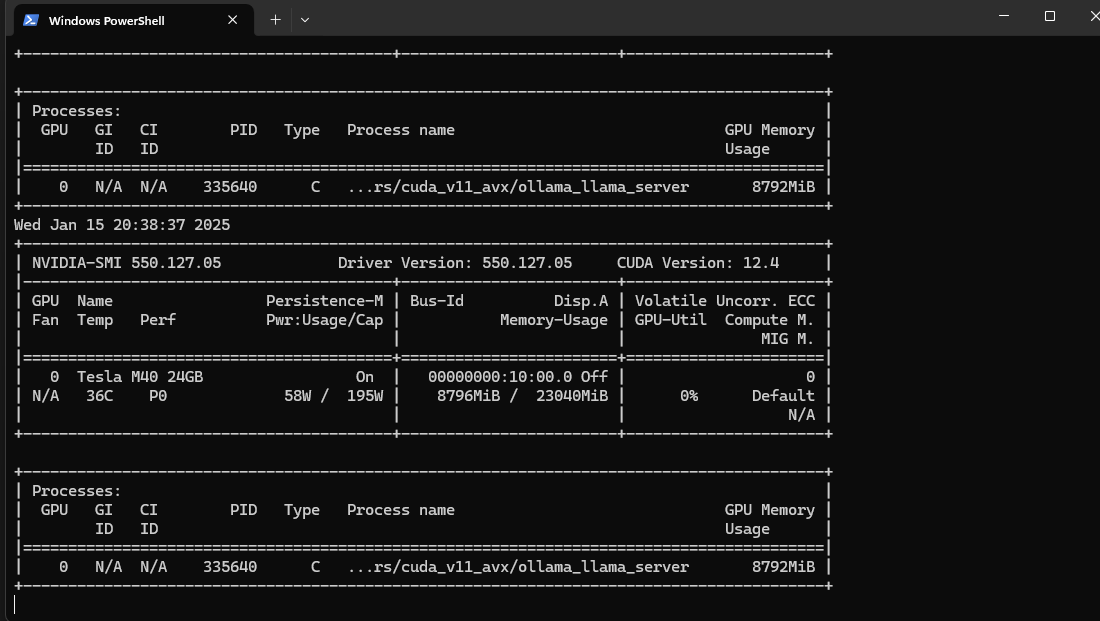Open a new terminal tab with plus button
The height and width of the screenshot is (621, 1100).
click(276, 20)
